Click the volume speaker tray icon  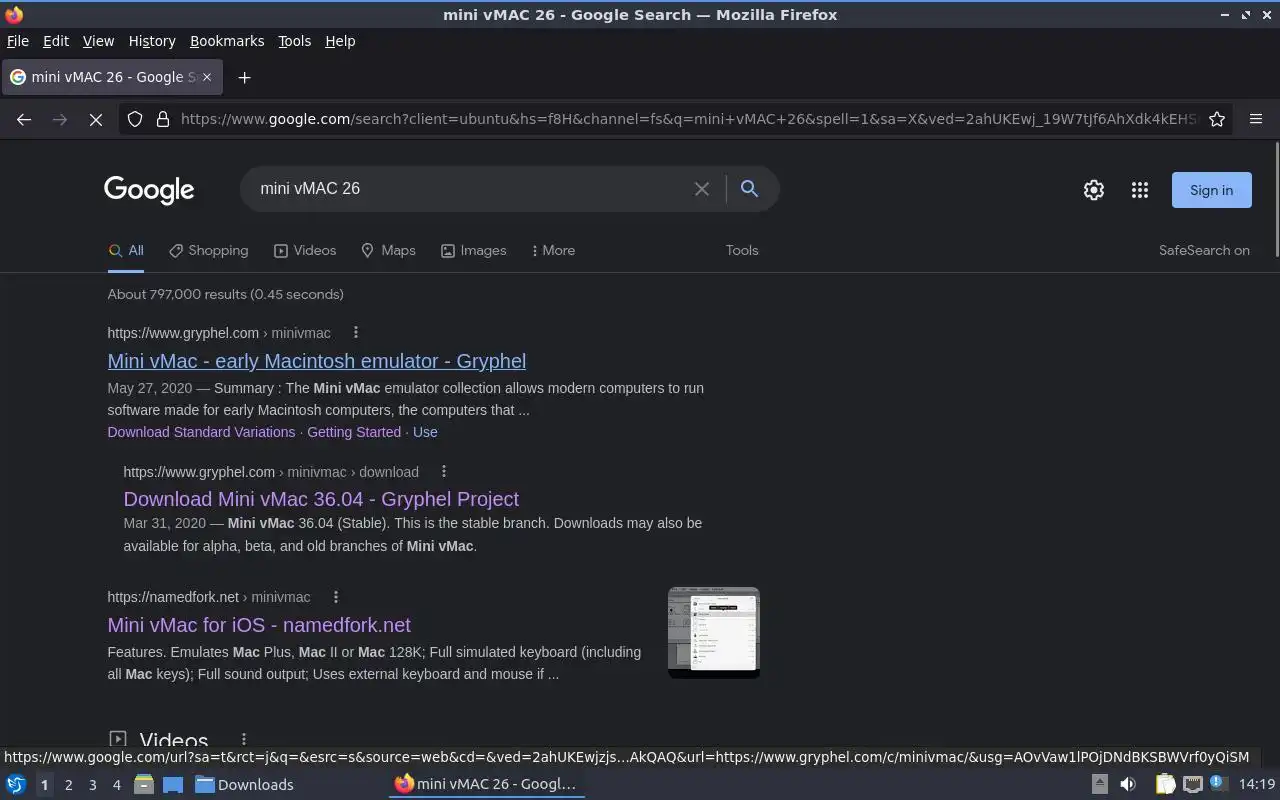coord(1128,785)
